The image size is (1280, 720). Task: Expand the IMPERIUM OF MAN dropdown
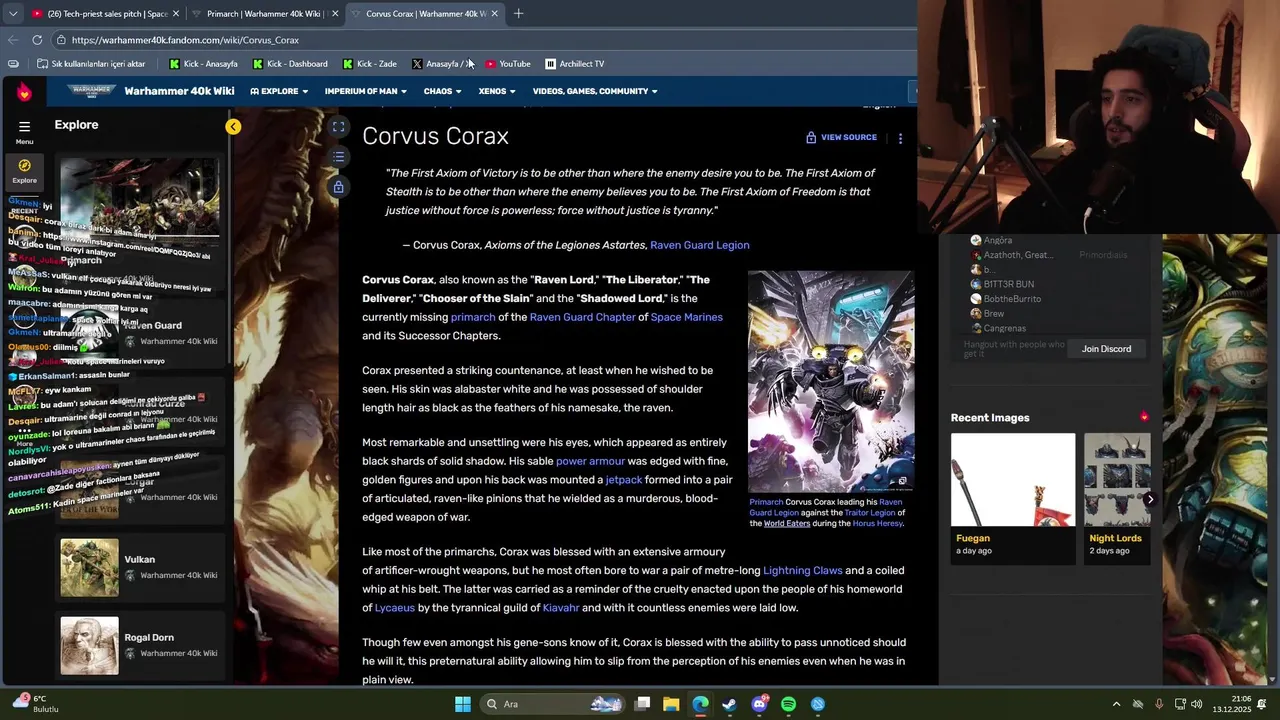pos(365,91)
